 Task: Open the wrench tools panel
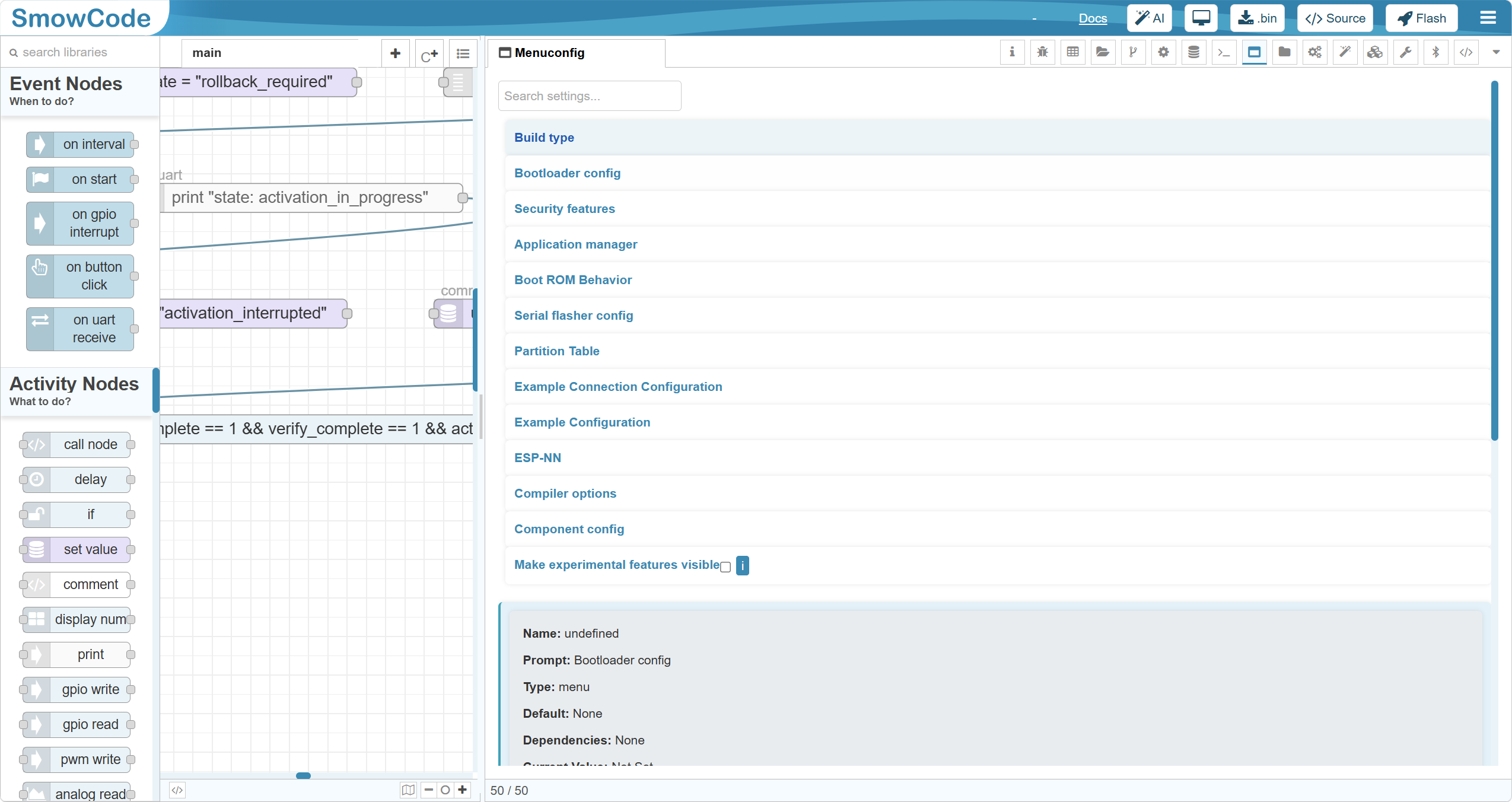pyautogui.click(x=1405, y=52)
